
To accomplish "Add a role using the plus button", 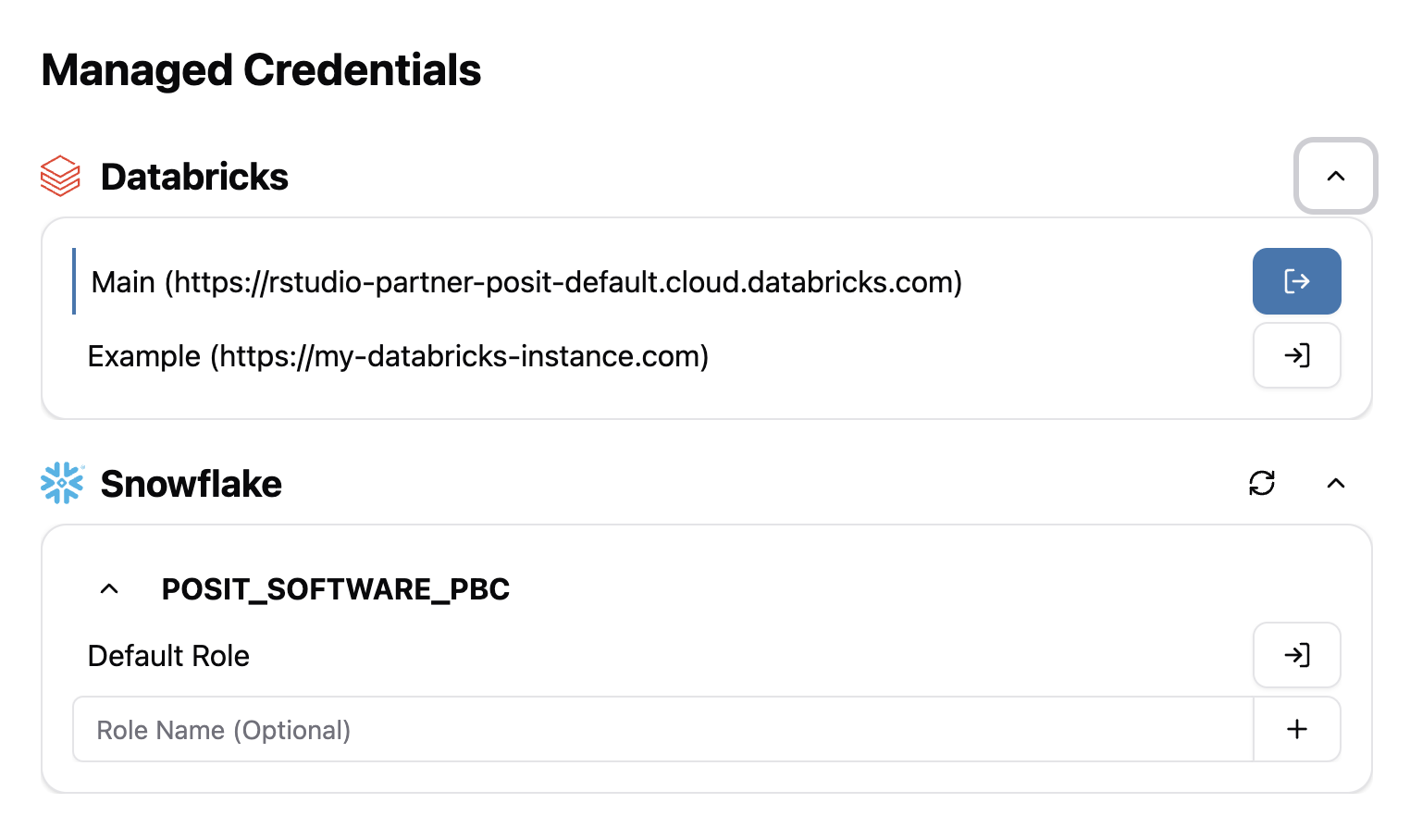I will click(x=1297, y=729).
